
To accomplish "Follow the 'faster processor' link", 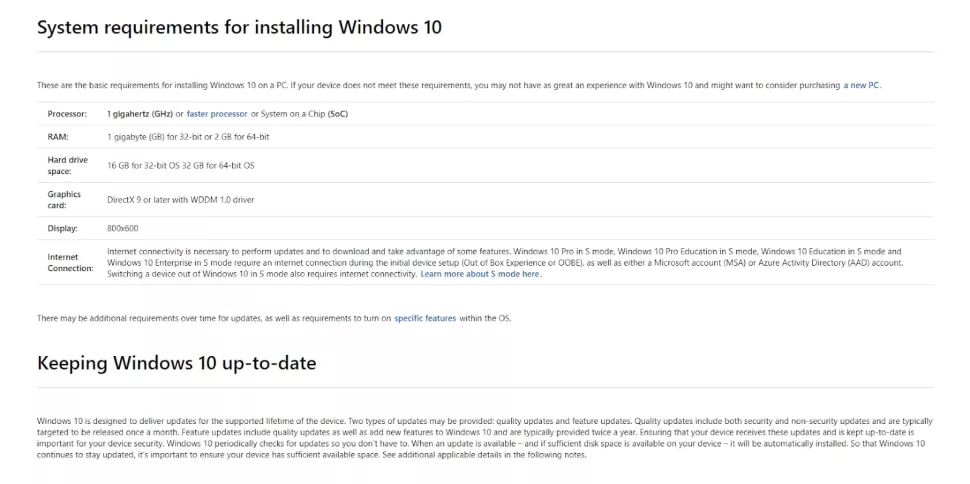I will point(217,114).
